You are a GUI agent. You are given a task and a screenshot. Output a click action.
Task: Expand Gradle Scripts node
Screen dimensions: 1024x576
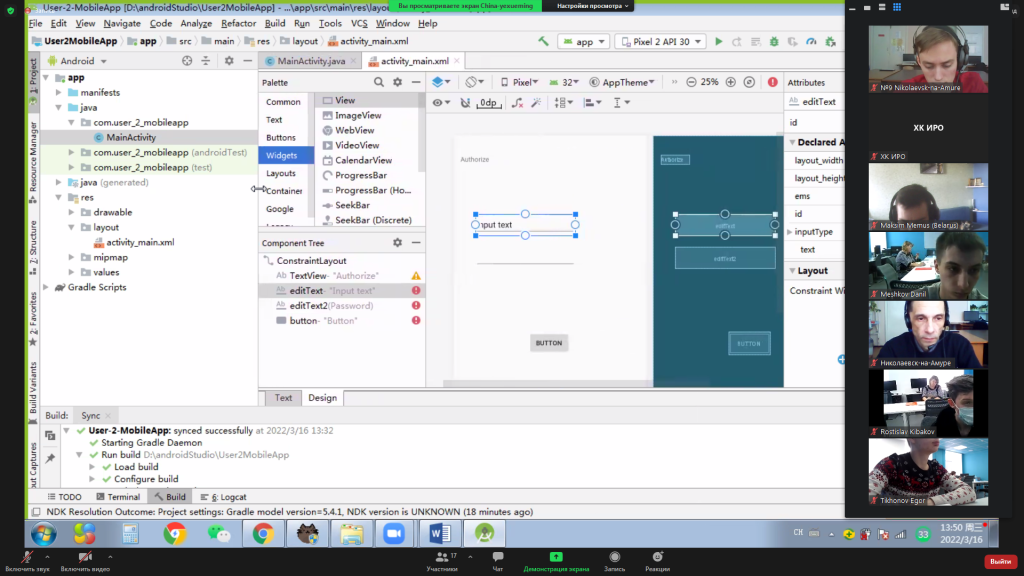click(x=46, y=287)
